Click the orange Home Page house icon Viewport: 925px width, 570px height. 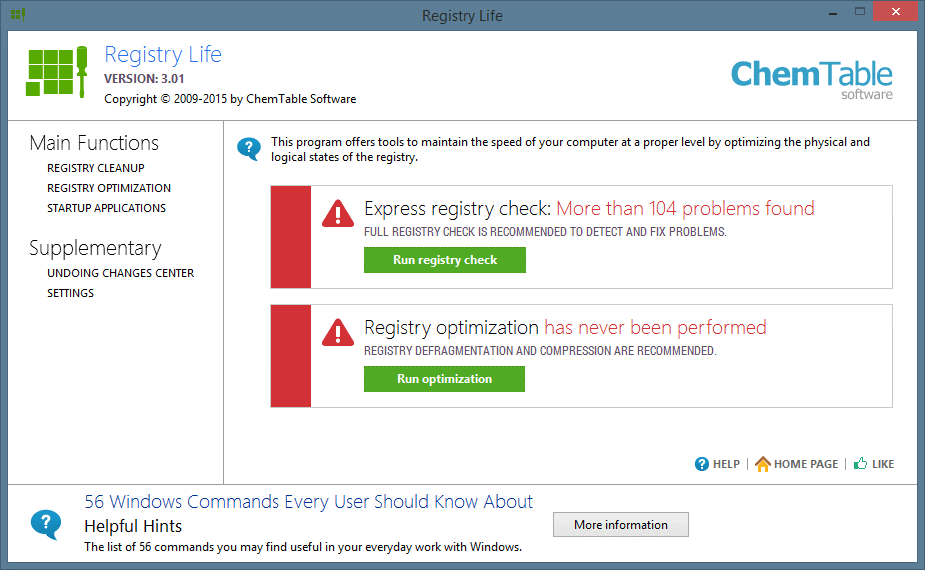(x=763, y=464)
